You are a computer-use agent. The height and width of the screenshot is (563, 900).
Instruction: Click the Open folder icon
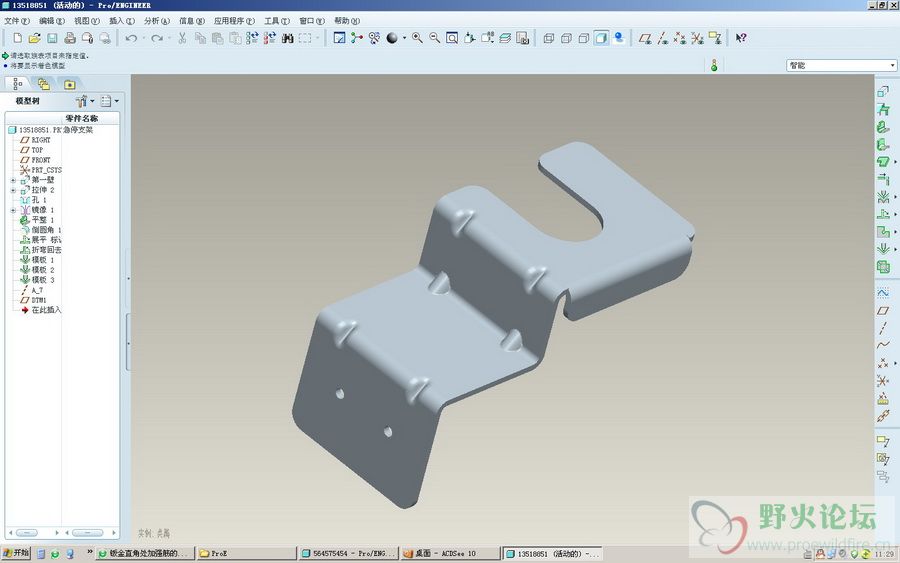click(36, 38)
